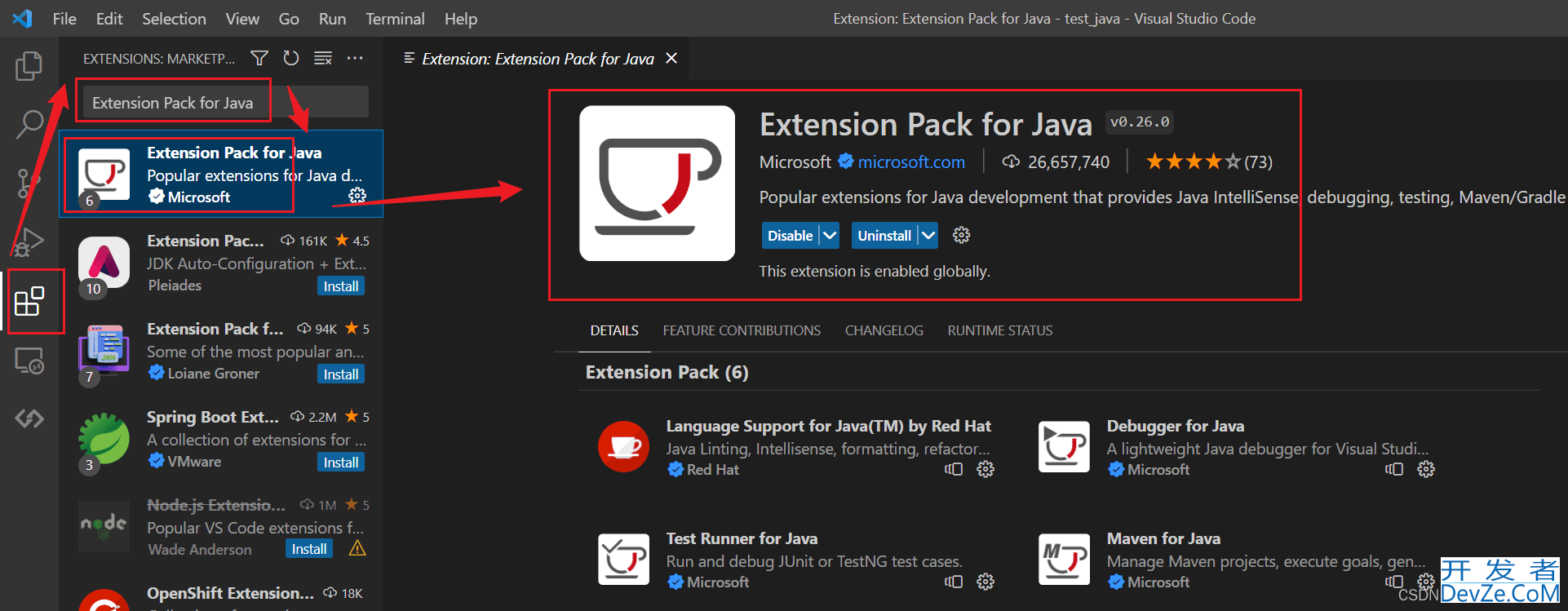Screen dimensions: 1568x611
Task: Click Maven for Java extension icon
Action: coord(1064,560)
